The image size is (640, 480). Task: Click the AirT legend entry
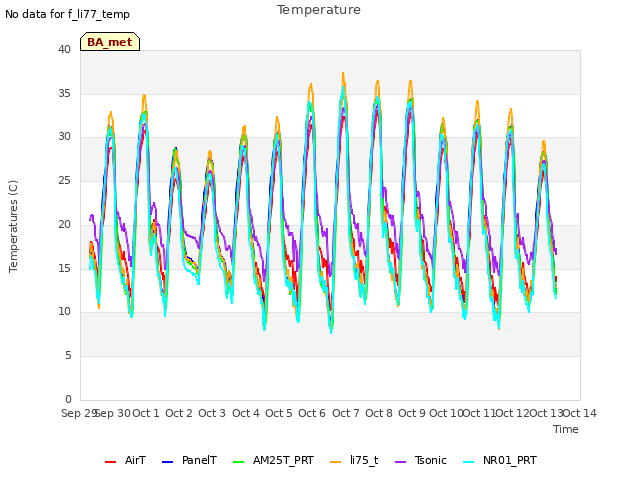[x=125, y=460]
